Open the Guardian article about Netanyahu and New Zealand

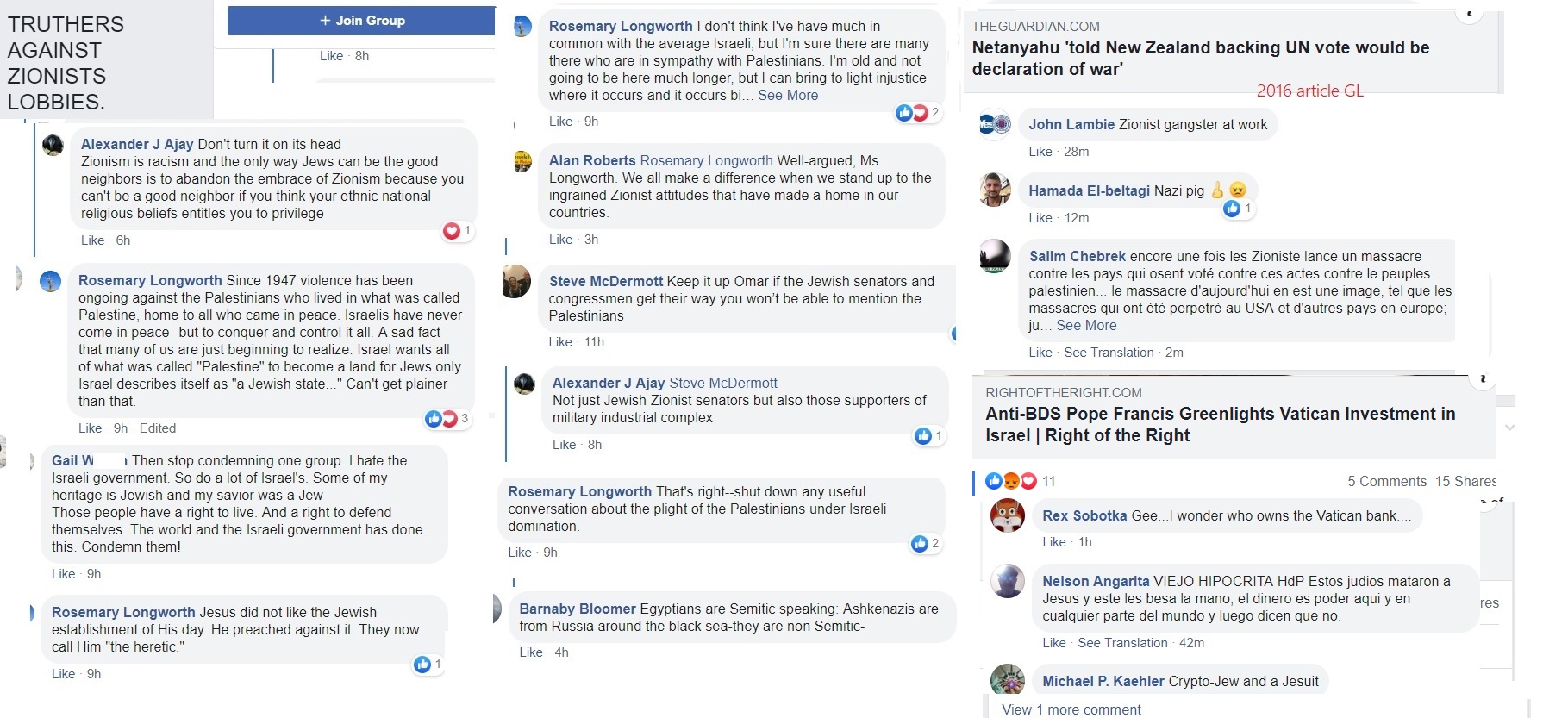tap(1200, 58)
